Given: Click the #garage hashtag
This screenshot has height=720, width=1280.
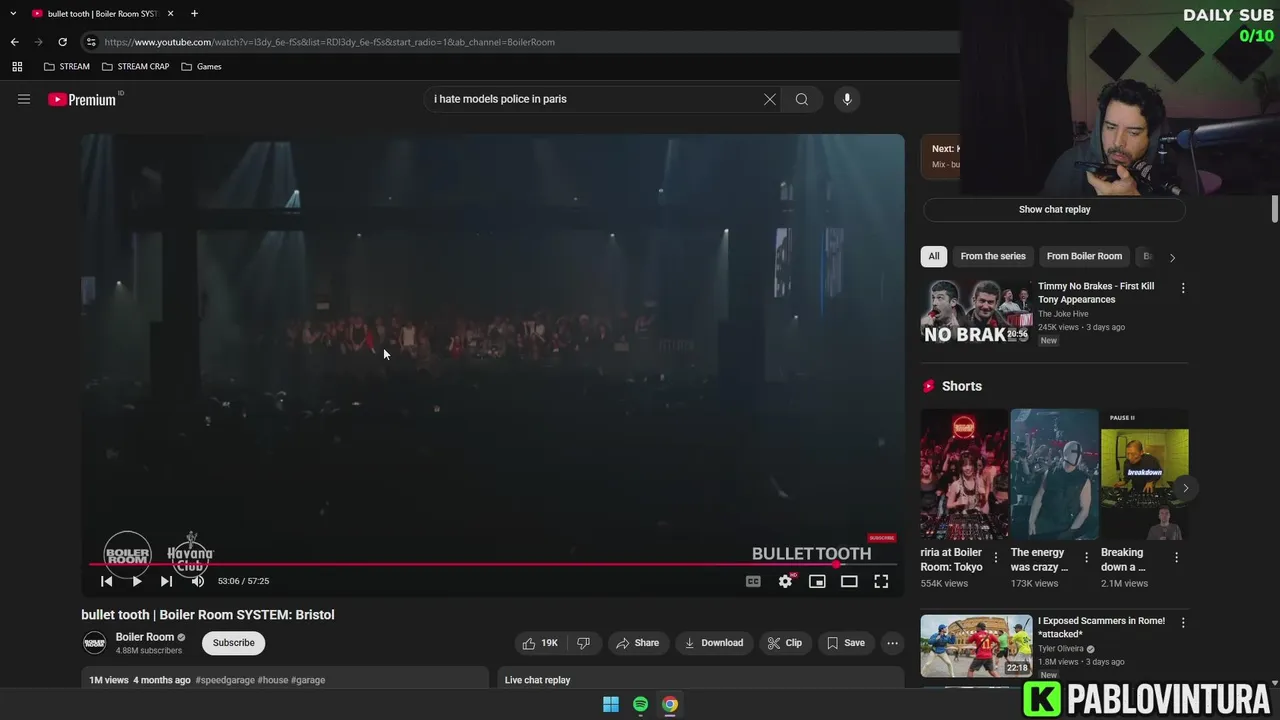Looking at the screenshot, I should coord(308,680).
